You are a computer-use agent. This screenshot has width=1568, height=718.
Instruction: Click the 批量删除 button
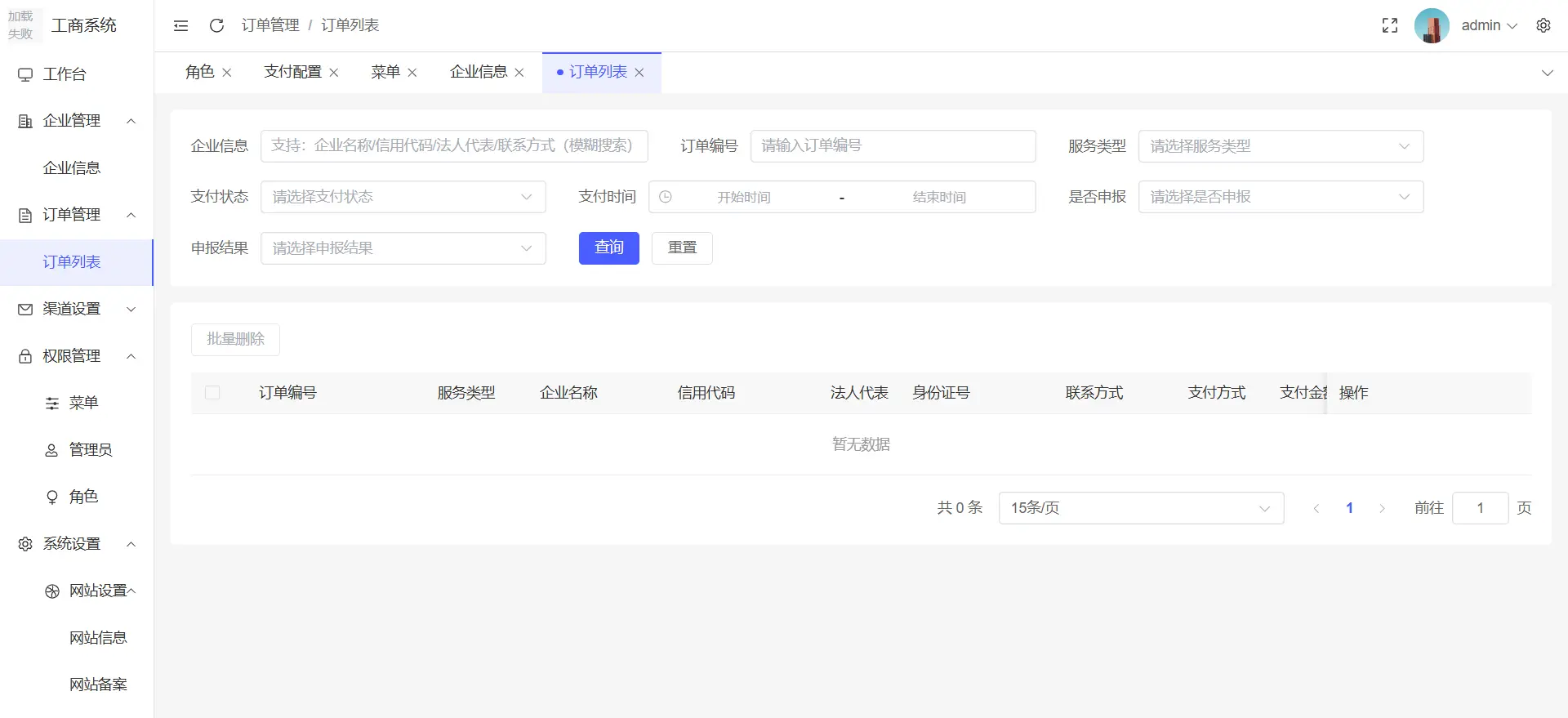pyautogui.click(x=235, y=340)
